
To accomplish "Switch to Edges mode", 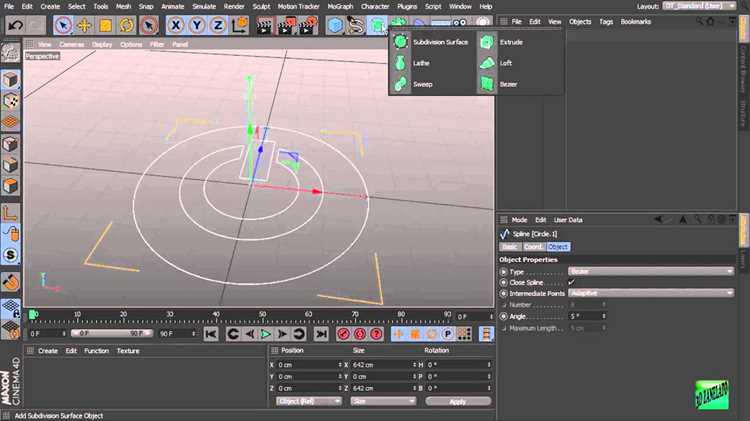I will tap(10, 165).
